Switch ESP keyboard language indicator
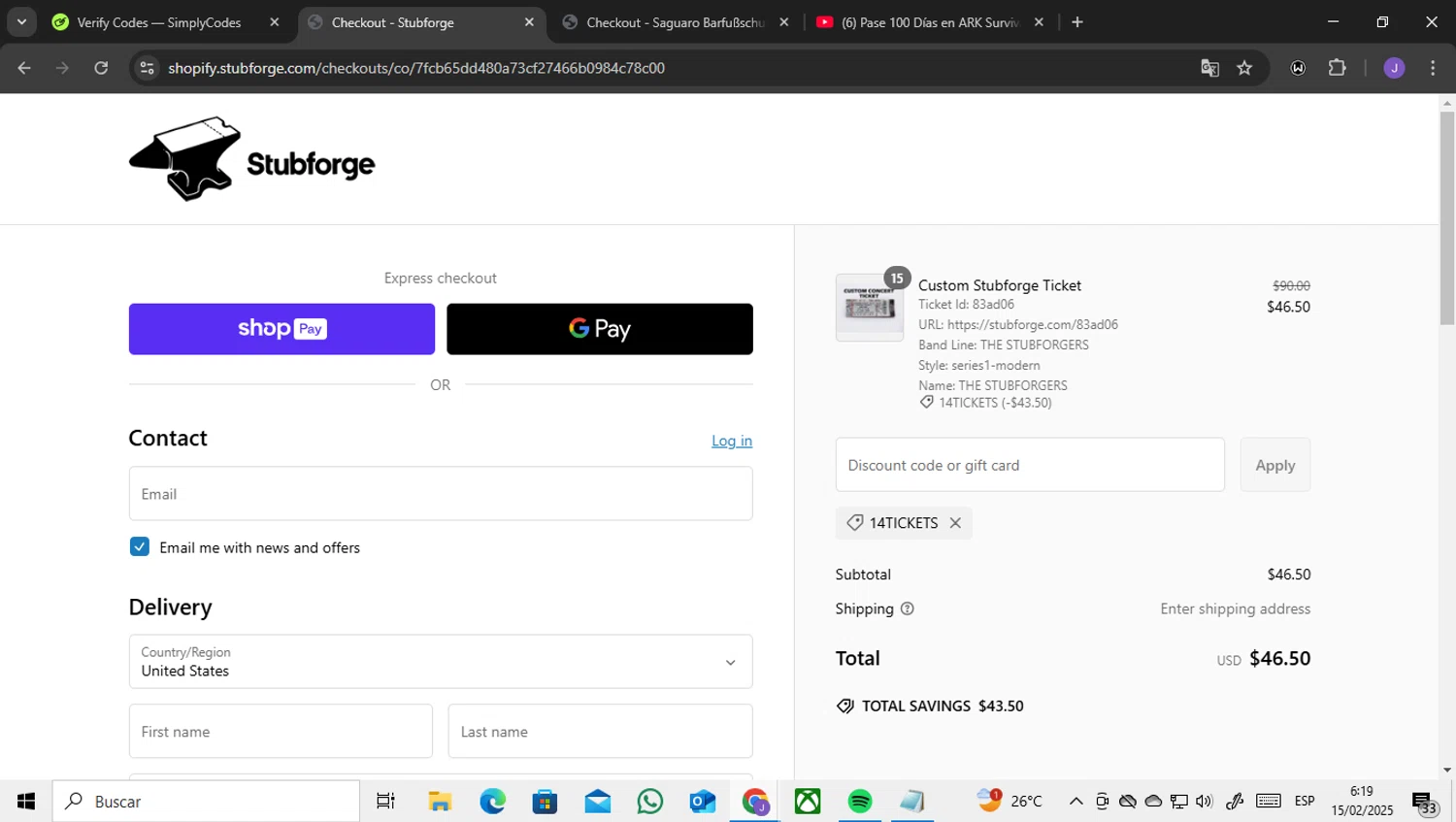Image resolution: width=1456 pixels, height=822 pixels. pos(1305,802)
